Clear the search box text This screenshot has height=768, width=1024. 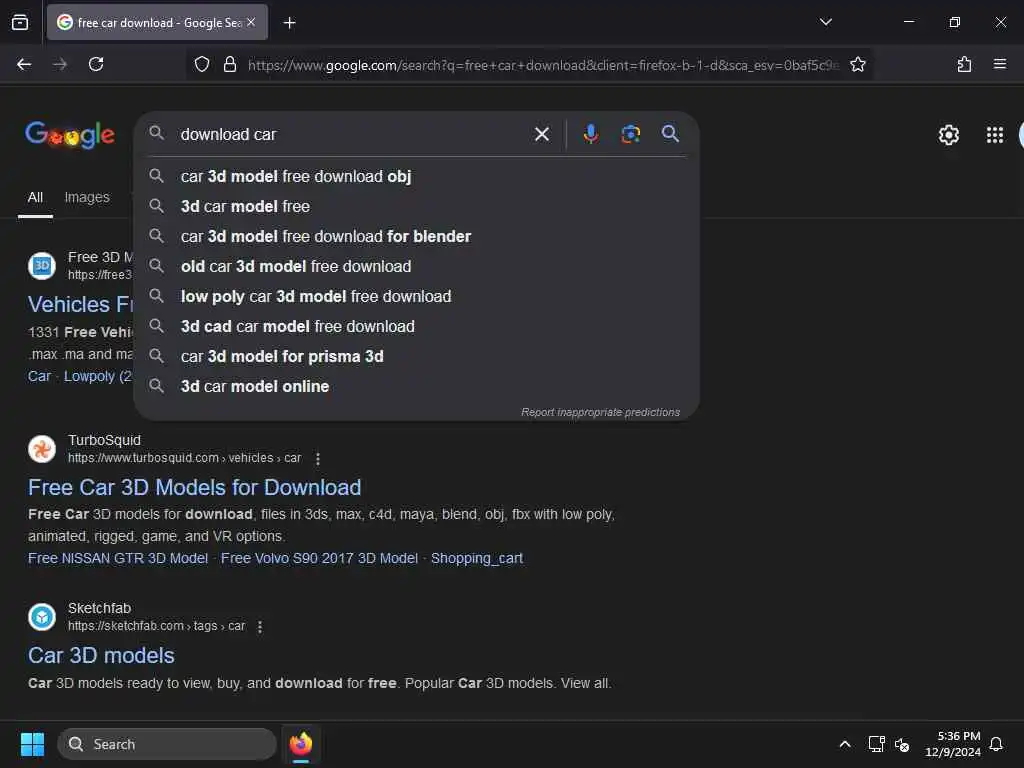541,135
